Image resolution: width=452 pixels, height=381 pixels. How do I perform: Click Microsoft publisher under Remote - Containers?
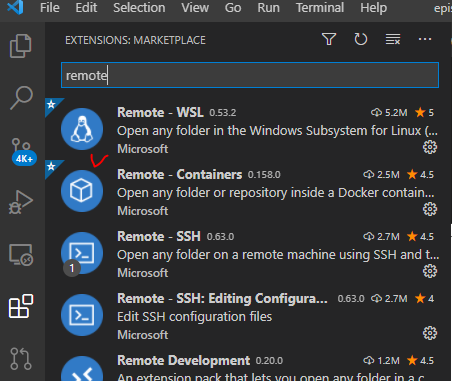click(143, 211)
